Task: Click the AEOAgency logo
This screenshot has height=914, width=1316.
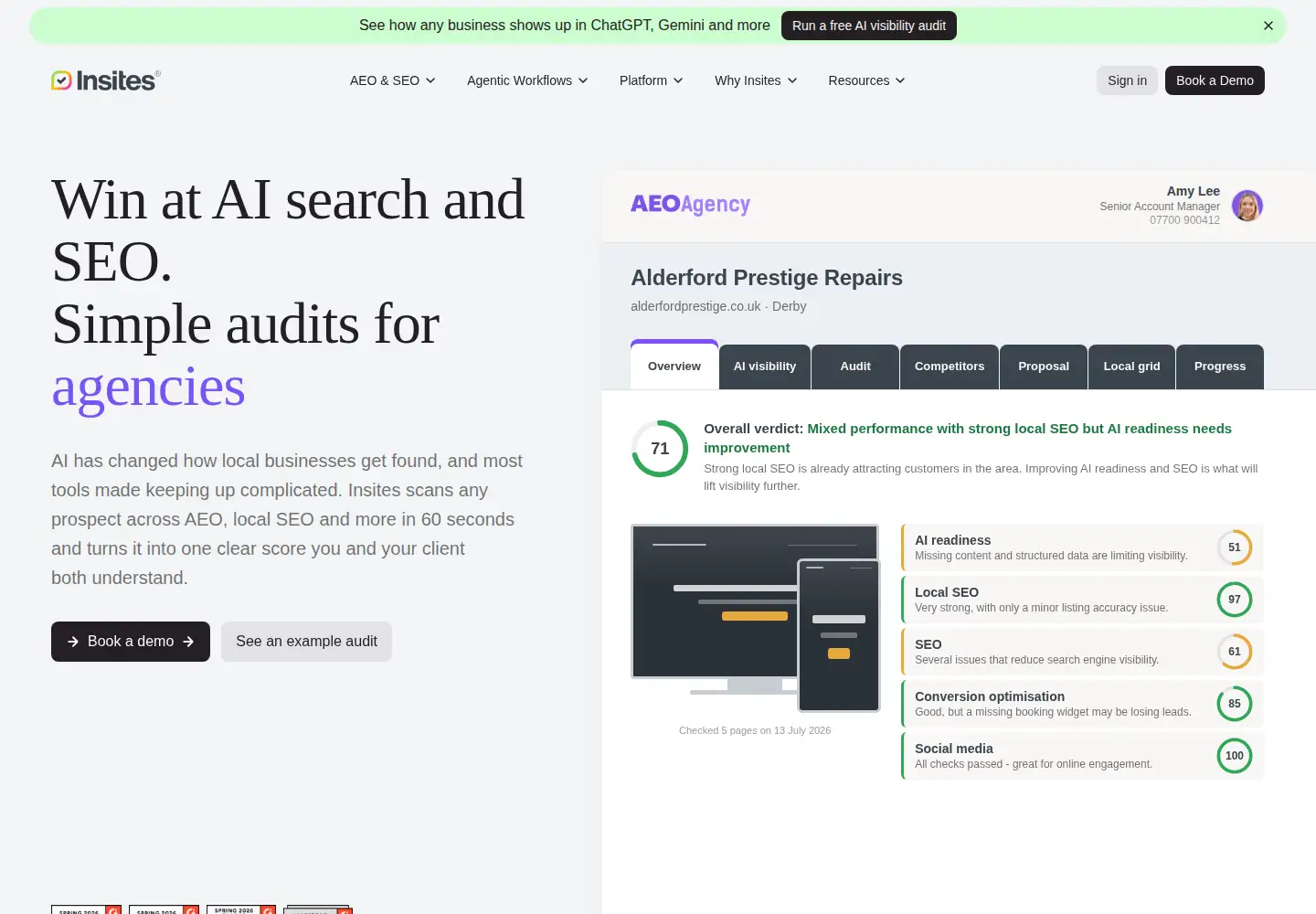Action: [690, 205]
